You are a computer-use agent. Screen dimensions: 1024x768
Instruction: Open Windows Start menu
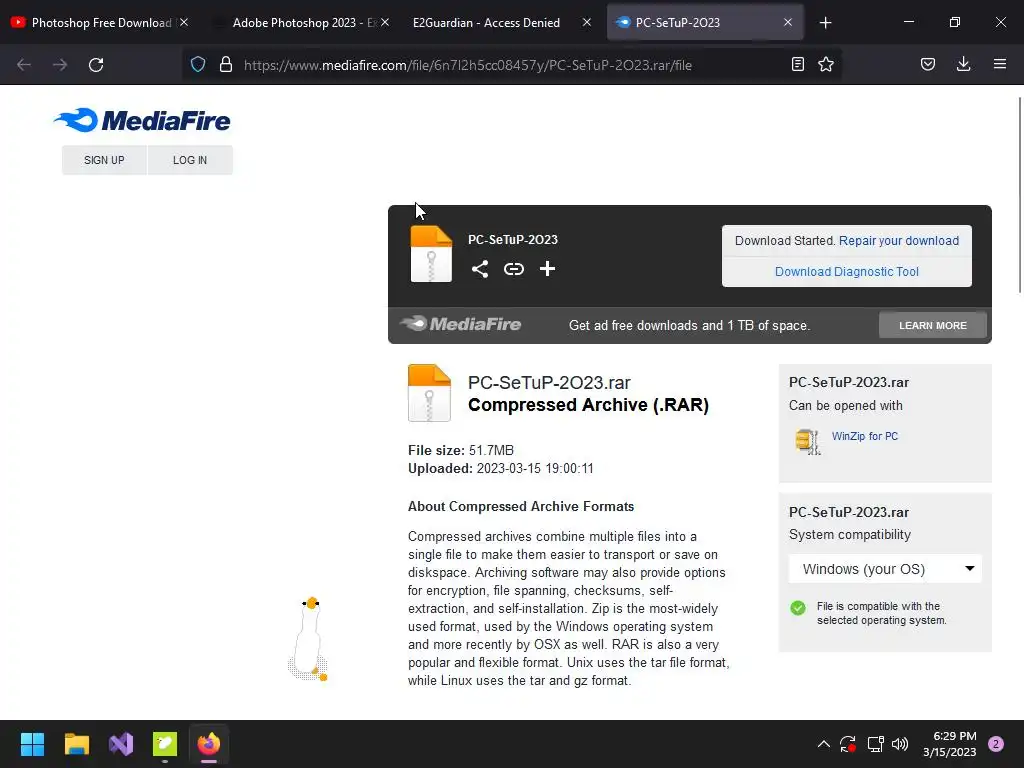(32, 744)
